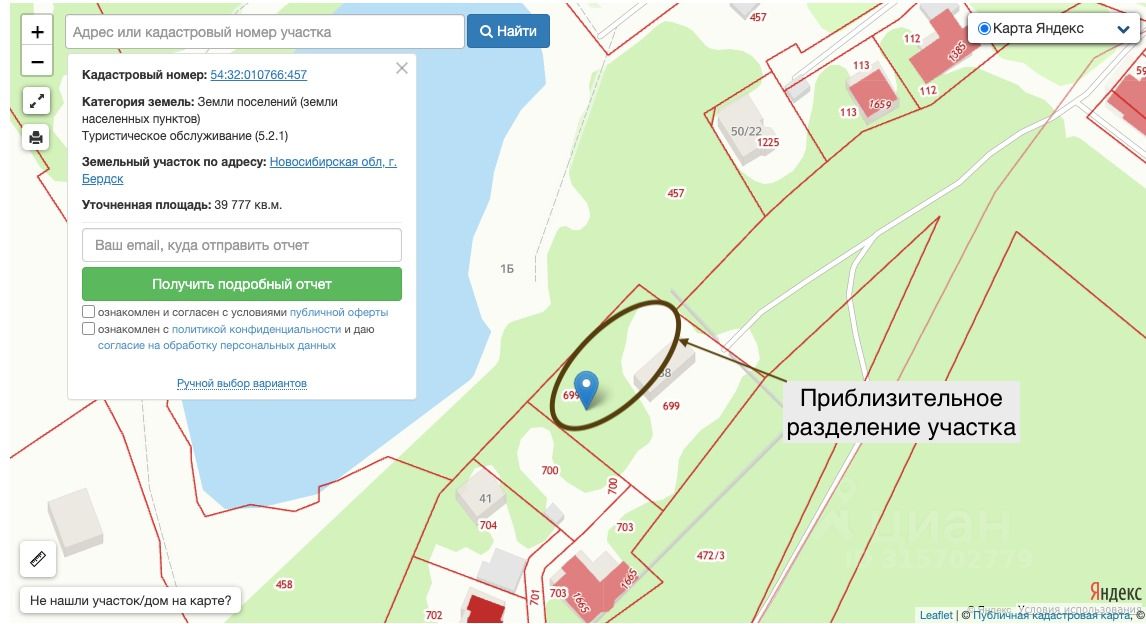Open cadastral number 54:32:010766:457 link
The width and height of the screenshot is (1146, 624).
click(259, 75)
